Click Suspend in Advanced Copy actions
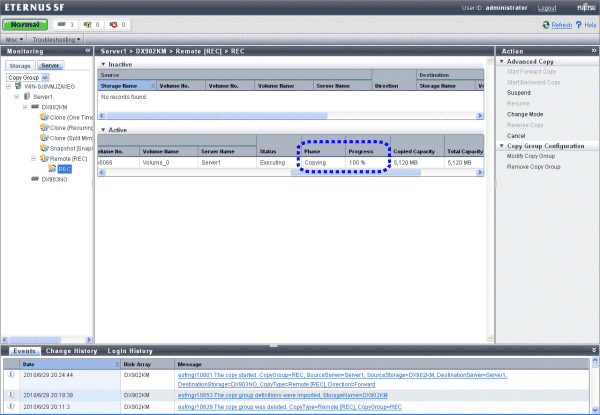Screen dimensions: 600x415 (518, 93)
